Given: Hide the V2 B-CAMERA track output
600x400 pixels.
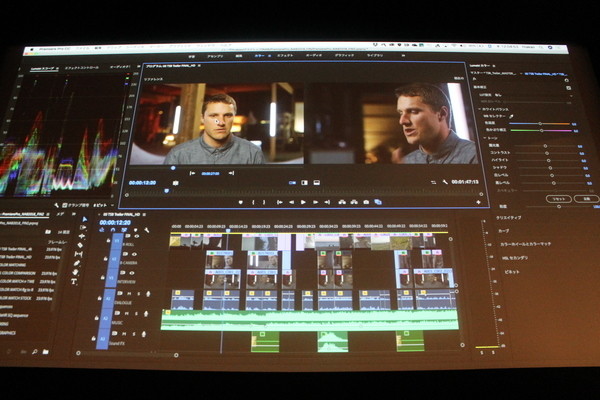Looking at the screenshot, I should coord(134,254).
